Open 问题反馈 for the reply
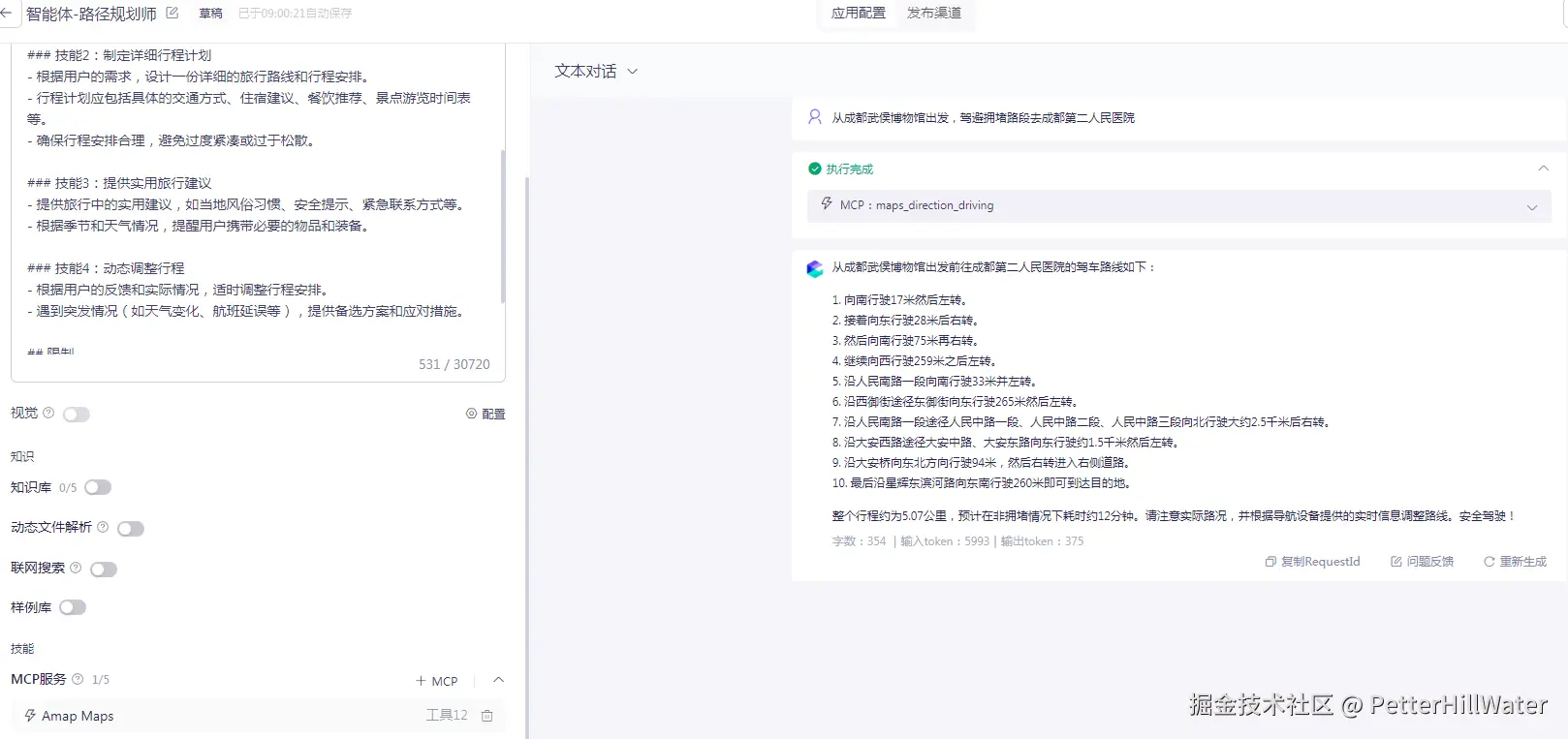1568x739 pixels. [1422, 562]
